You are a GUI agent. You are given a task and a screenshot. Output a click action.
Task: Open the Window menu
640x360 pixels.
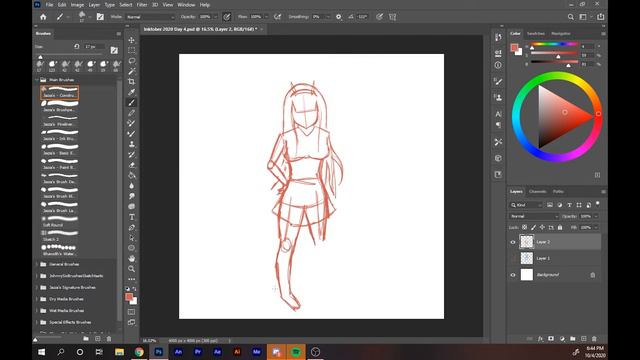point(186,5)
